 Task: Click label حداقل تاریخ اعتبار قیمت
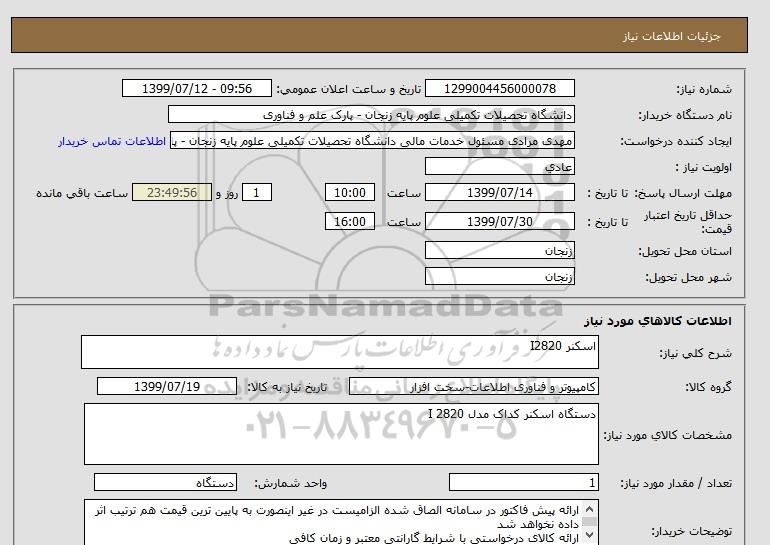point(688,222)
